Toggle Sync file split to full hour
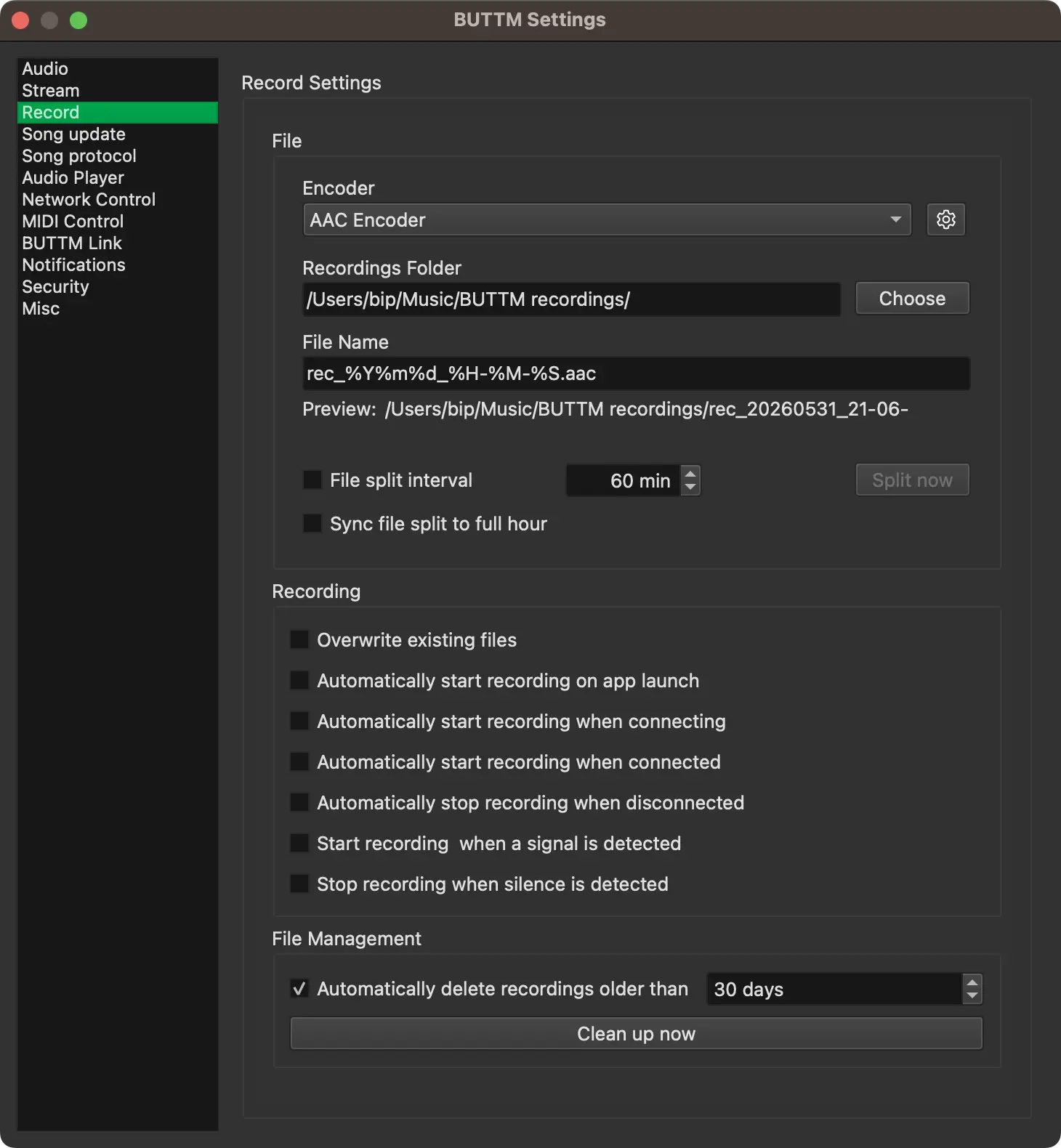This screenshot has width=1061, height=1148. [x=312, y=523]
